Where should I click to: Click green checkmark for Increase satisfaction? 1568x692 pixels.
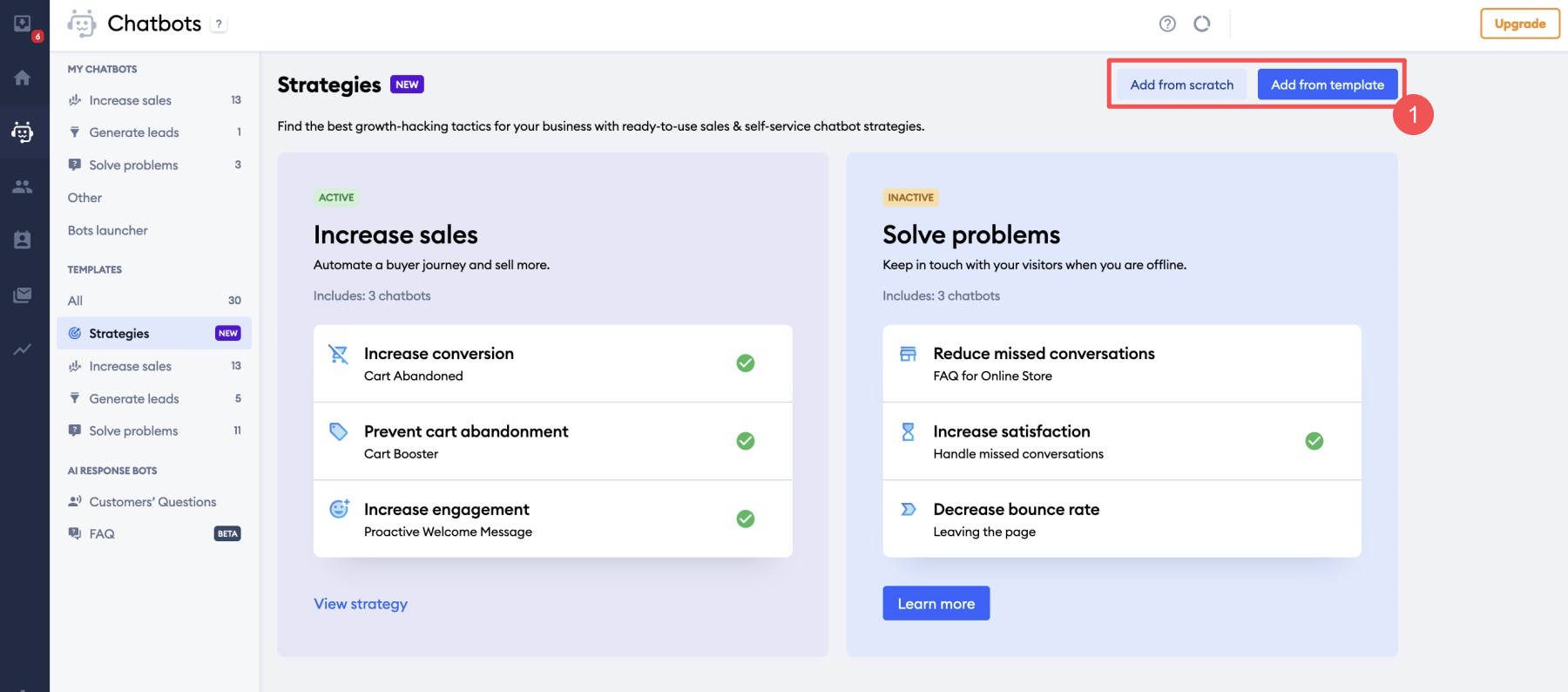click(x=1315, y=441)
